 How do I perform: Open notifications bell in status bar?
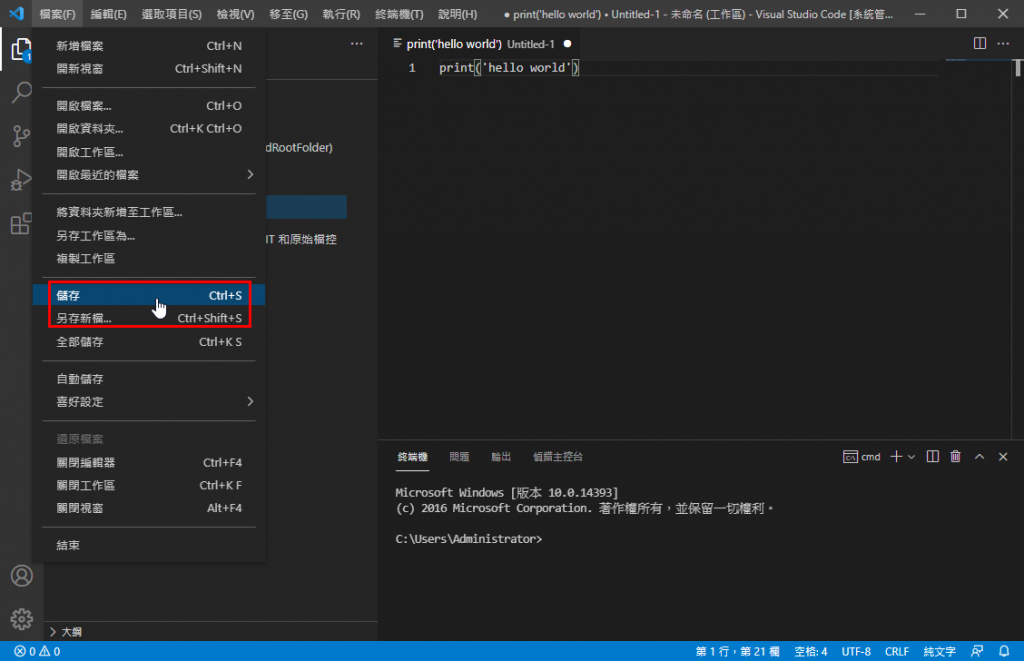click(1004, 651)
